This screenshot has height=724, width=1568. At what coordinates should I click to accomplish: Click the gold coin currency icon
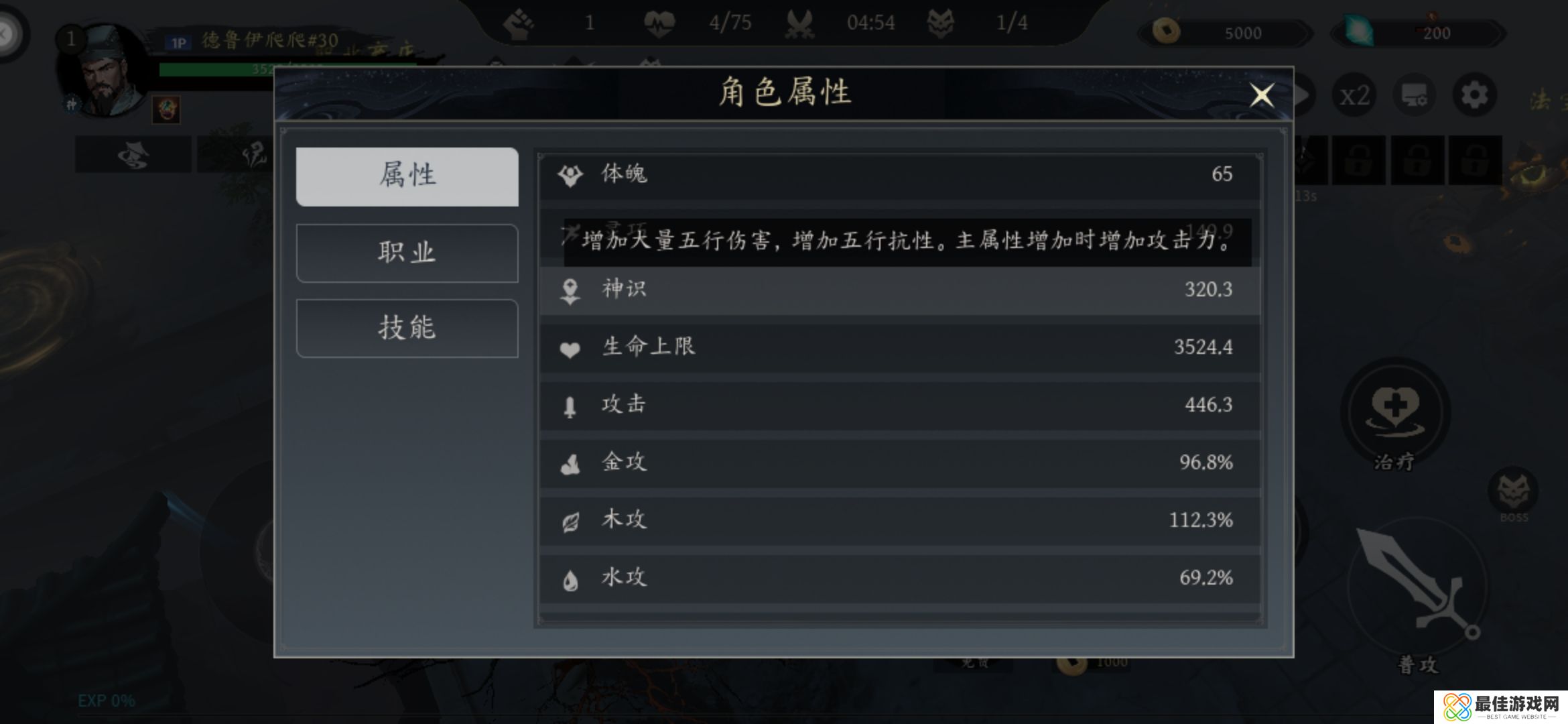[1166, 32]
